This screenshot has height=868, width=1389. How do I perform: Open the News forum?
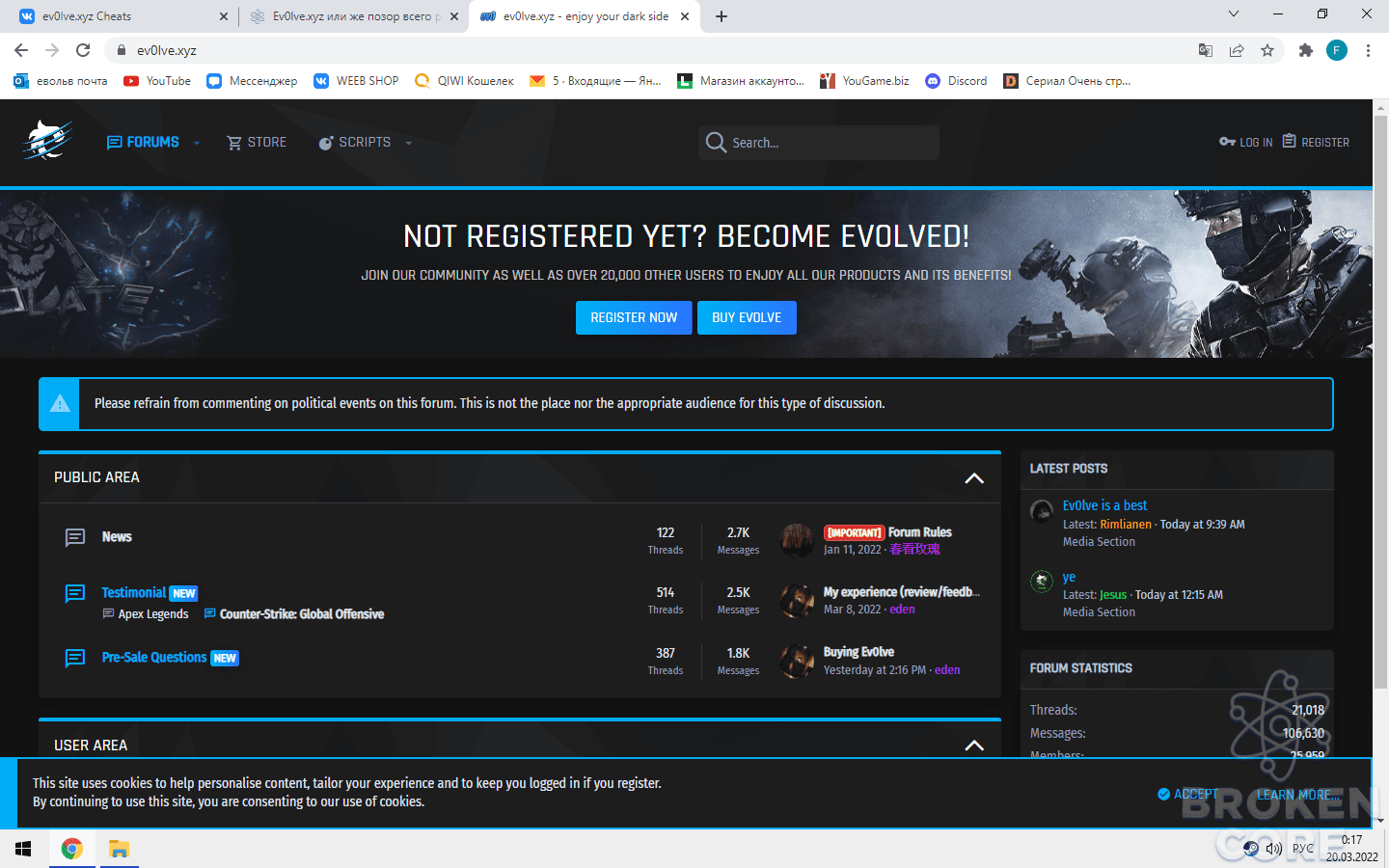[117, 537]
